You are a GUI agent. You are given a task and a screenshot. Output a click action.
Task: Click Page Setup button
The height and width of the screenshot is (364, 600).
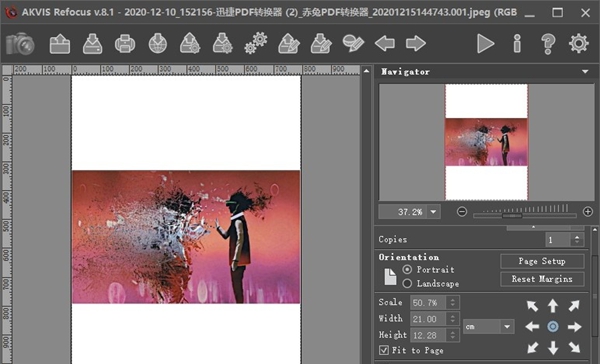click(542, 261)
